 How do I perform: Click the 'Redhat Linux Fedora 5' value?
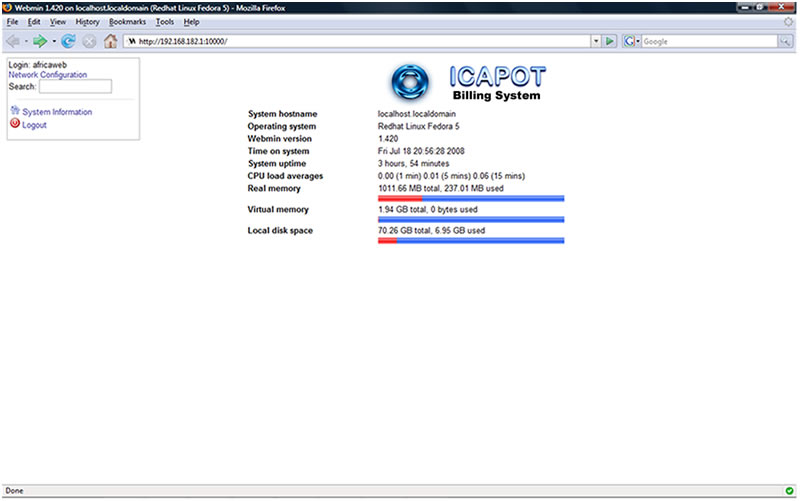(418, 126)
